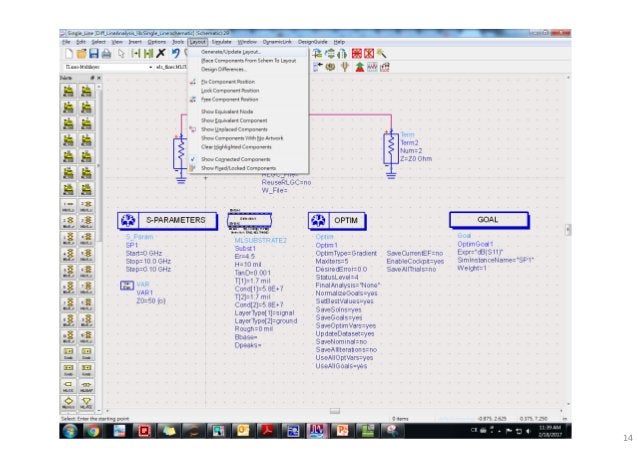This screenshot has width=638, height=451.
Task: Click the Print toolbar icon
Action: [x=107, y=53]
